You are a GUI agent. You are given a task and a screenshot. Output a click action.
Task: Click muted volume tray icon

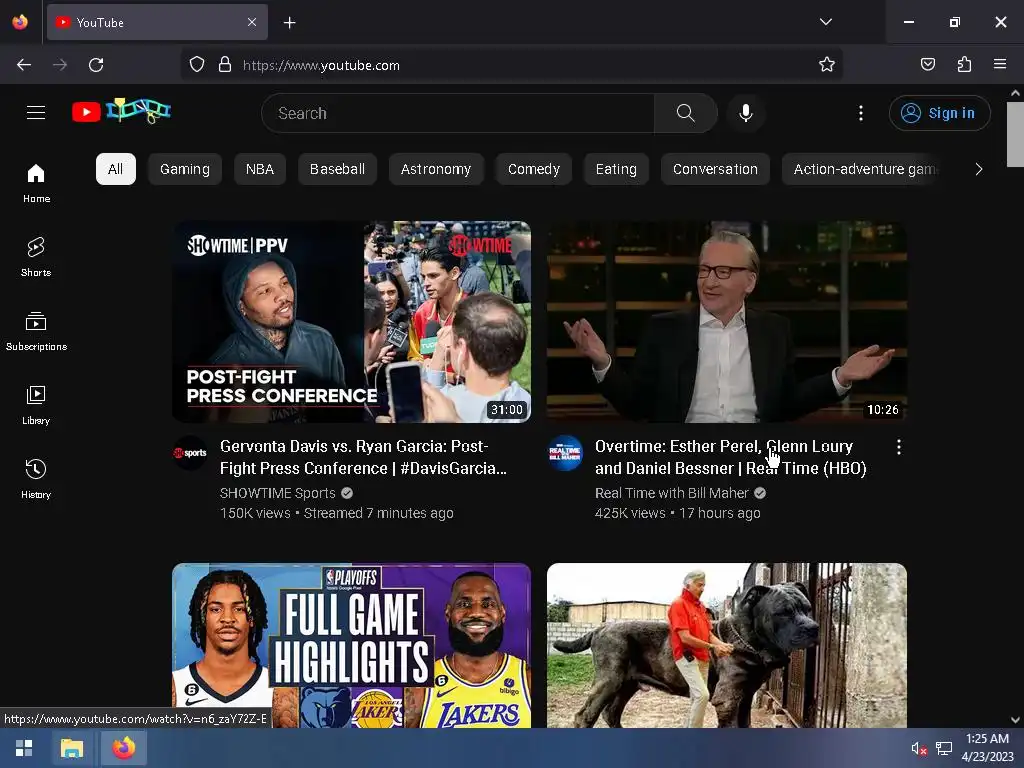[x=919, y=748]
